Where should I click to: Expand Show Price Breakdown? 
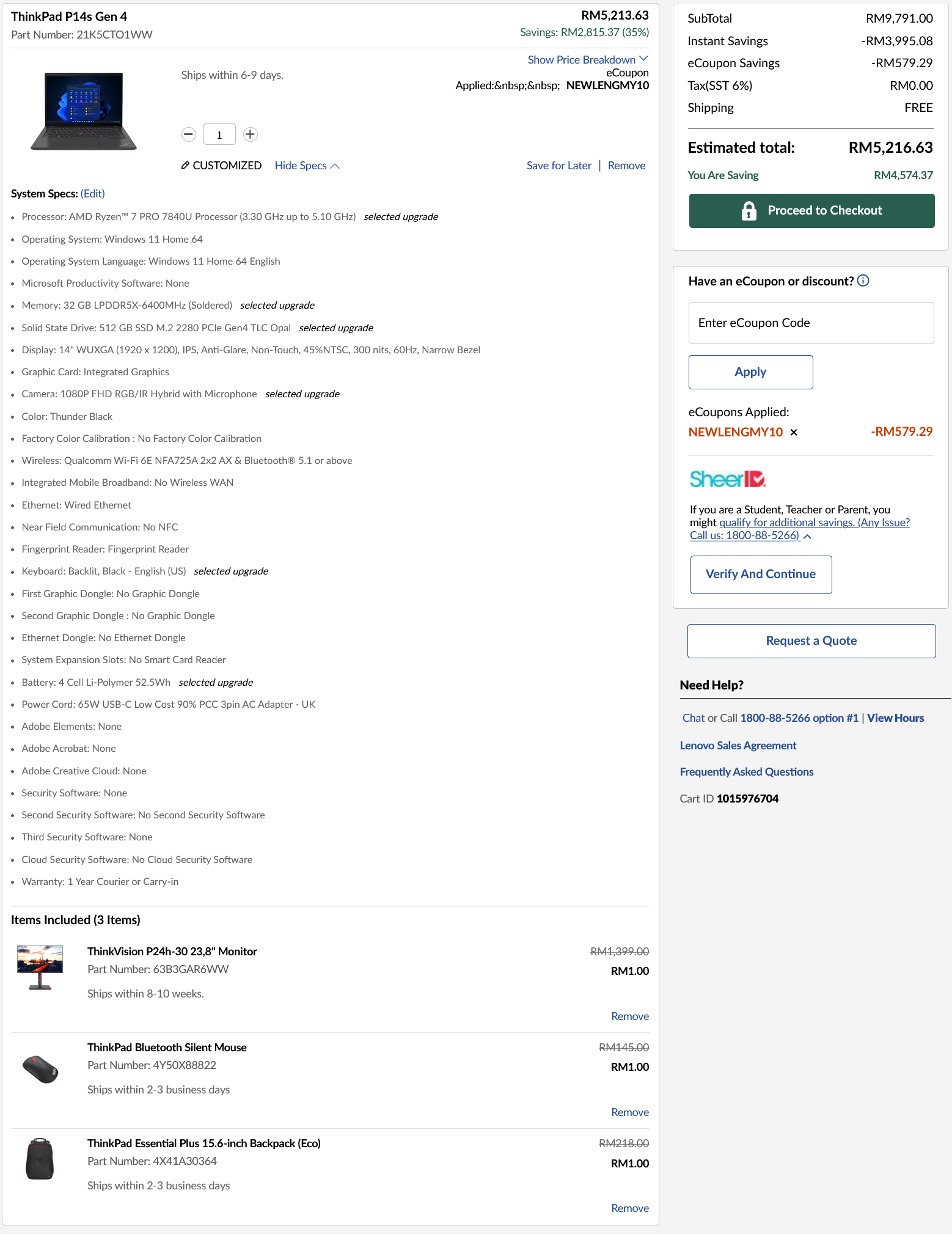[588, 59]
